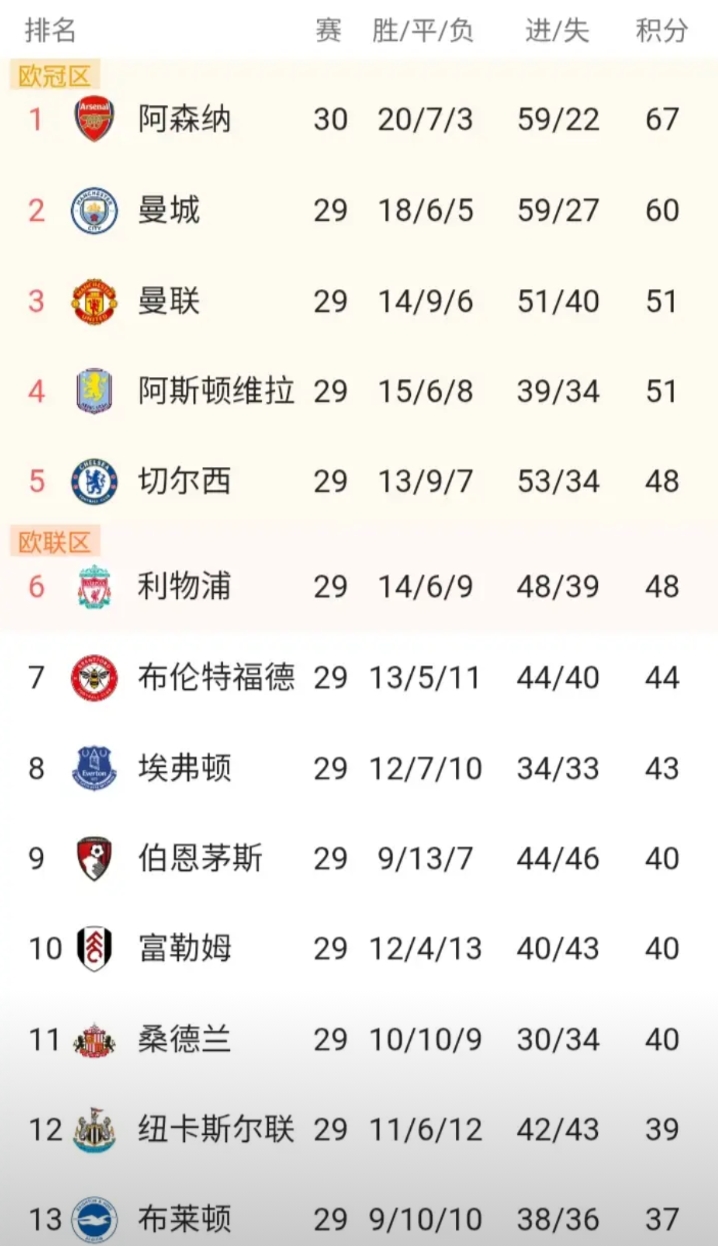Screen dimensions: 718x1246
Task: Click the 排名 column header
Action: tap(50, 31)
